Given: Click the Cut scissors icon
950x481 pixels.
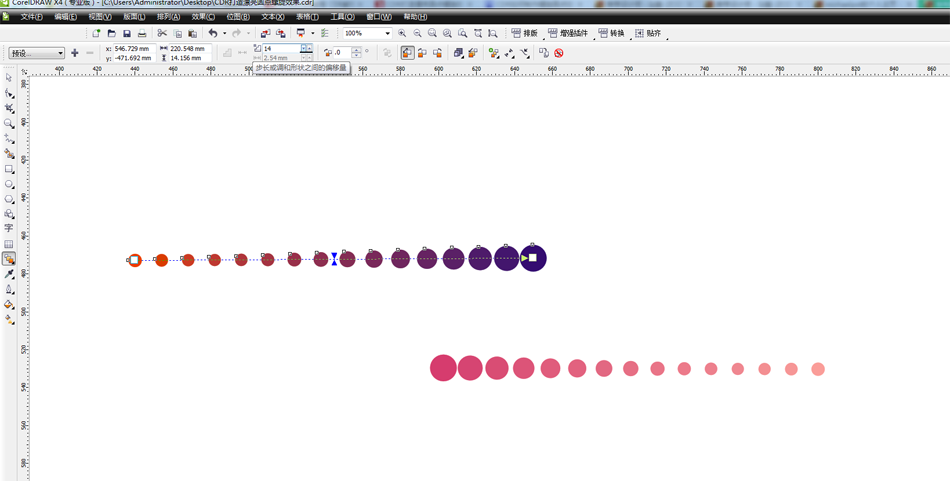Looking at the screenshot, I should [x=162, y=33].
